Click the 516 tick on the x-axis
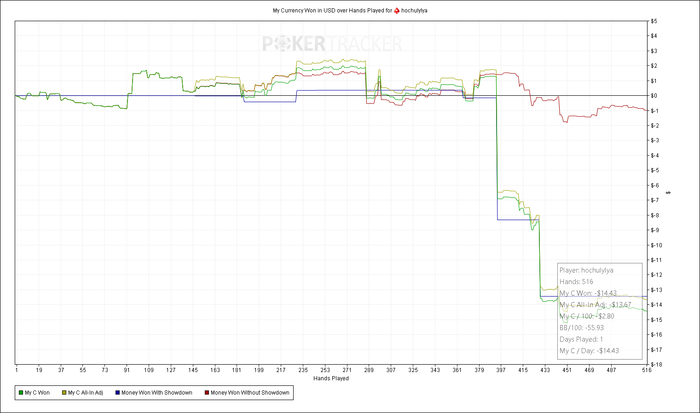700x413 pixels. pos(646,370)
